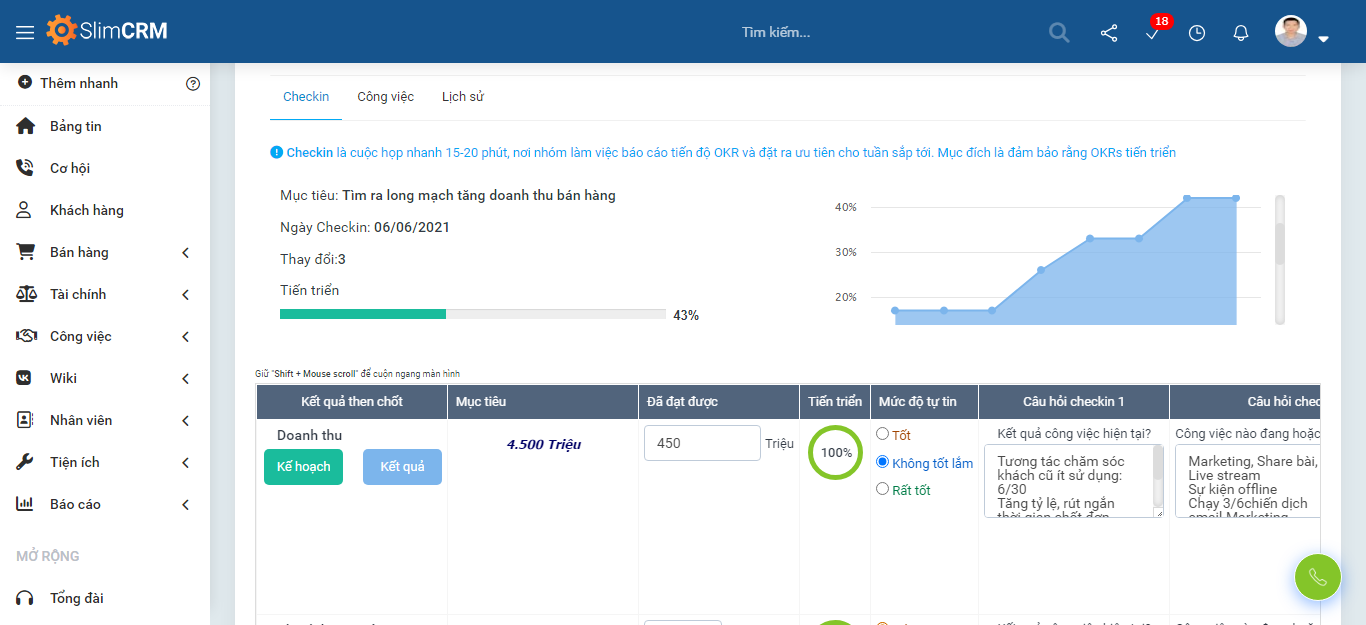1366x625 pixels.
Task: Click the green phone call button
Action: point(1317,577)
